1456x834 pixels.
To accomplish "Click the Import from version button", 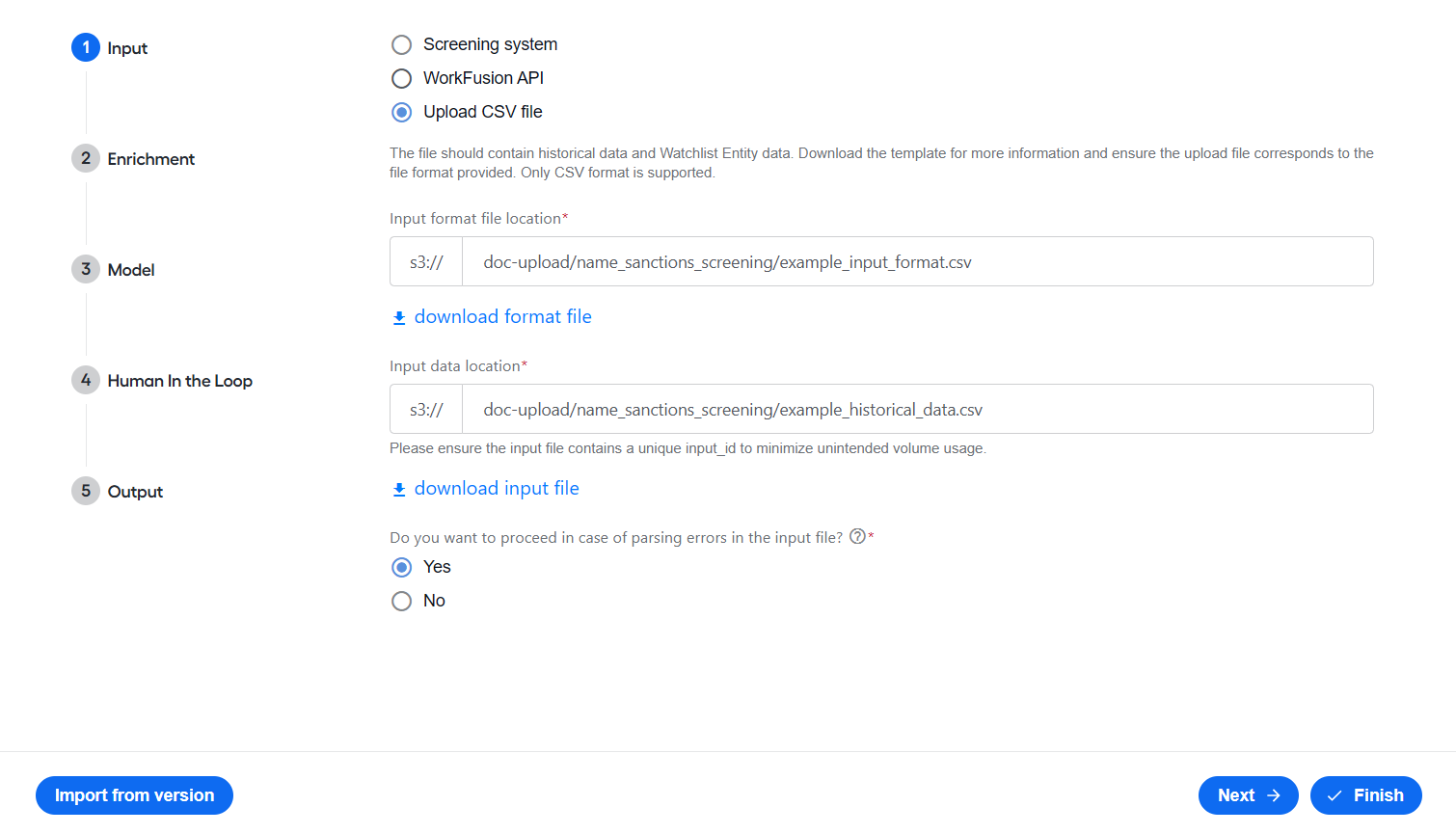I will [x=134, y=795].
